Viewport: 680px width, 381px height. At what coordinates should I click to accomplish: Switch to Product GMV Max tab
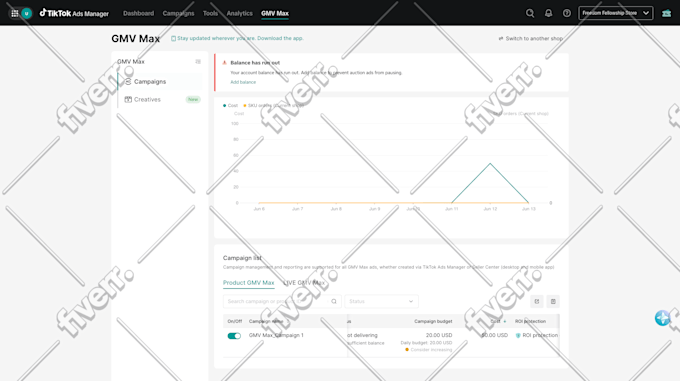(x=248, y=283)
